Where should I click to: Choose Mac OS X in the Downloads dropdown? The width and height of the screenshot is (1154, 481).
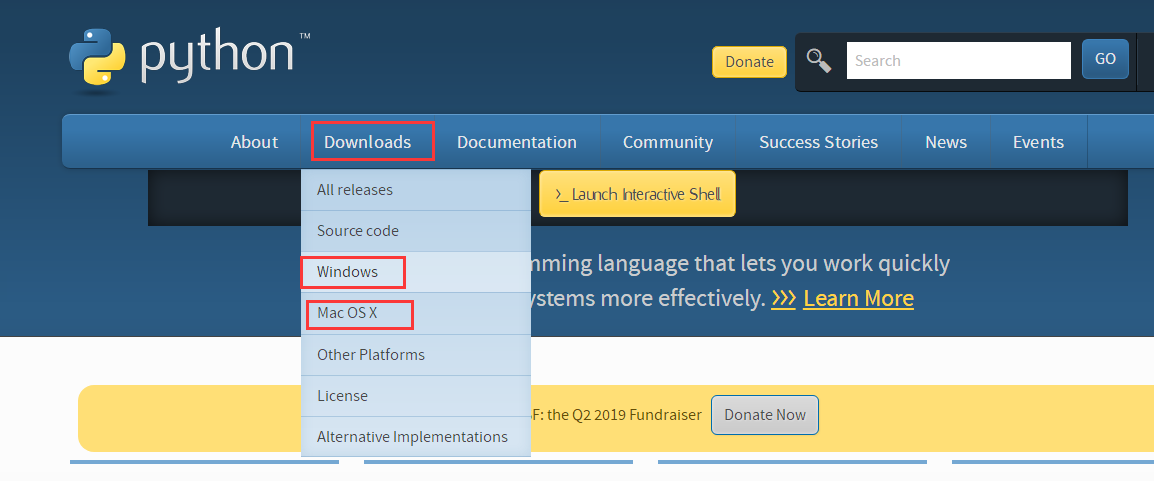[416, 313]
